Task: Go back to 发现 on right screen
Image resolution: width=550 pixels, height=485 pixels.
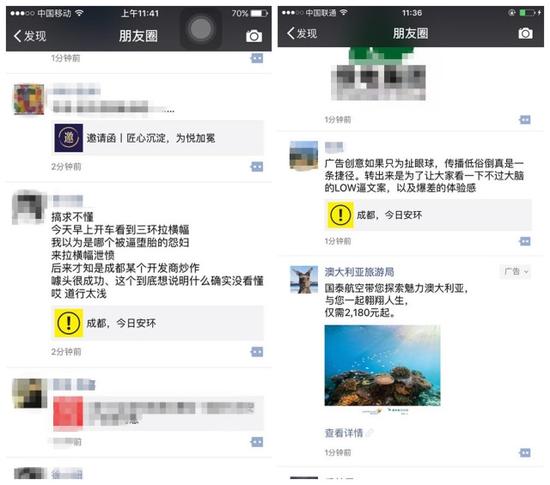Action: [302, 33]
